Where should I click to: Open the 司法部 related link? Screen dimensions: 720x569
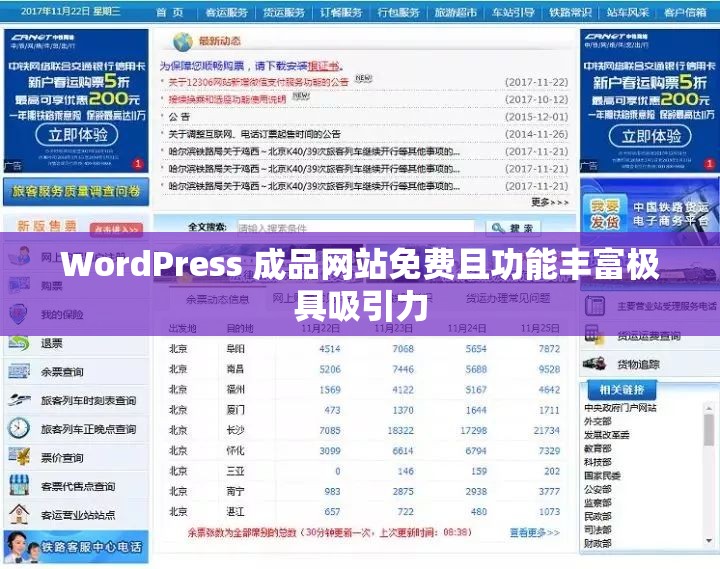pos(597,530)
